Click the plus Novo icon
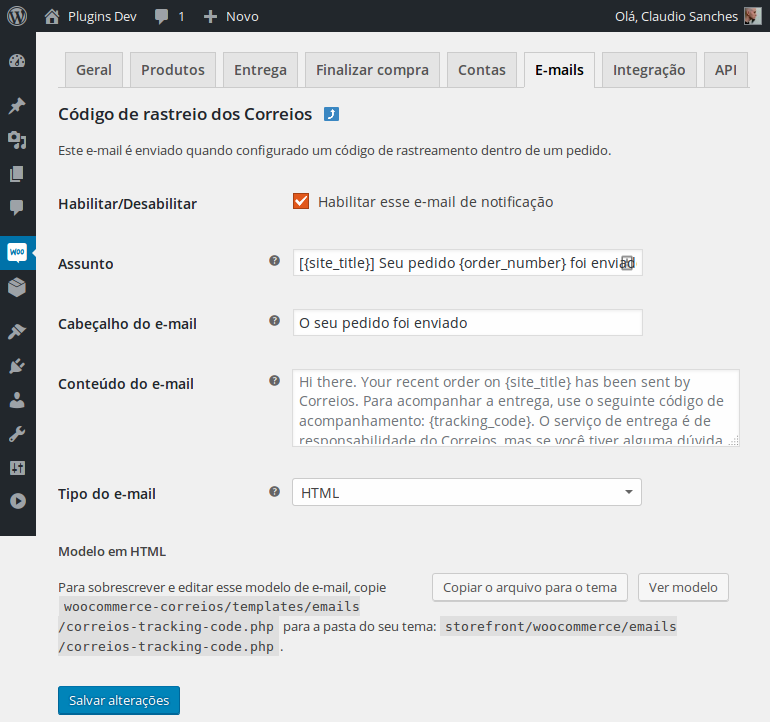This screenshot has width=770, height=722. [x=210, y=17]
